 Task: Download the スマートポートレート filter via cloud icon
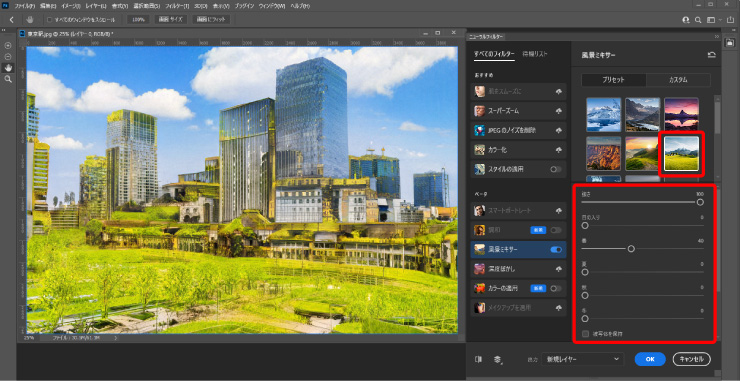coord(559,211)
